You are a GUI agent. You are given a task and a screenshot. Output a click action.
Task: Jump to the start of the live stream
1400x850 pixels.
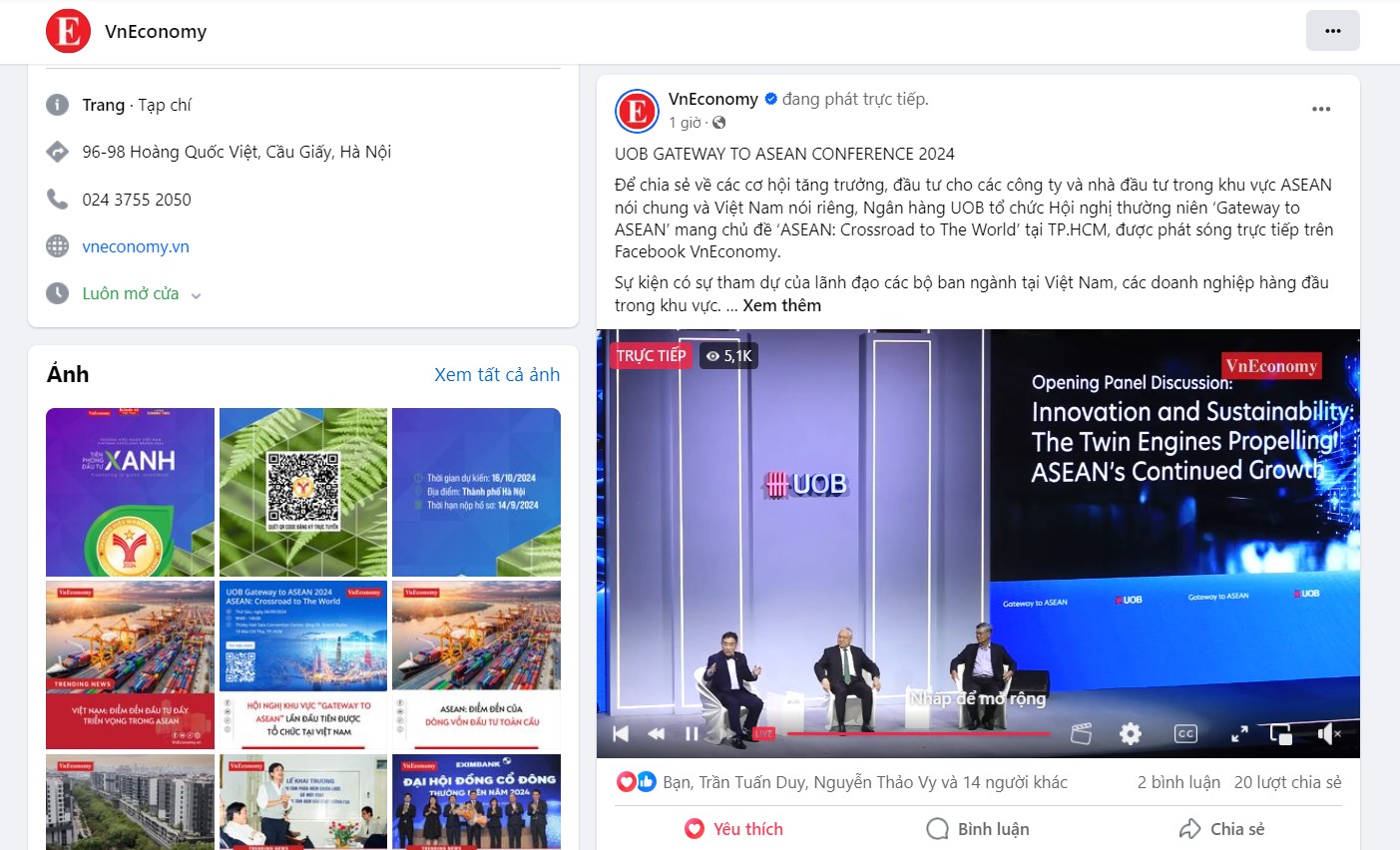621,734
